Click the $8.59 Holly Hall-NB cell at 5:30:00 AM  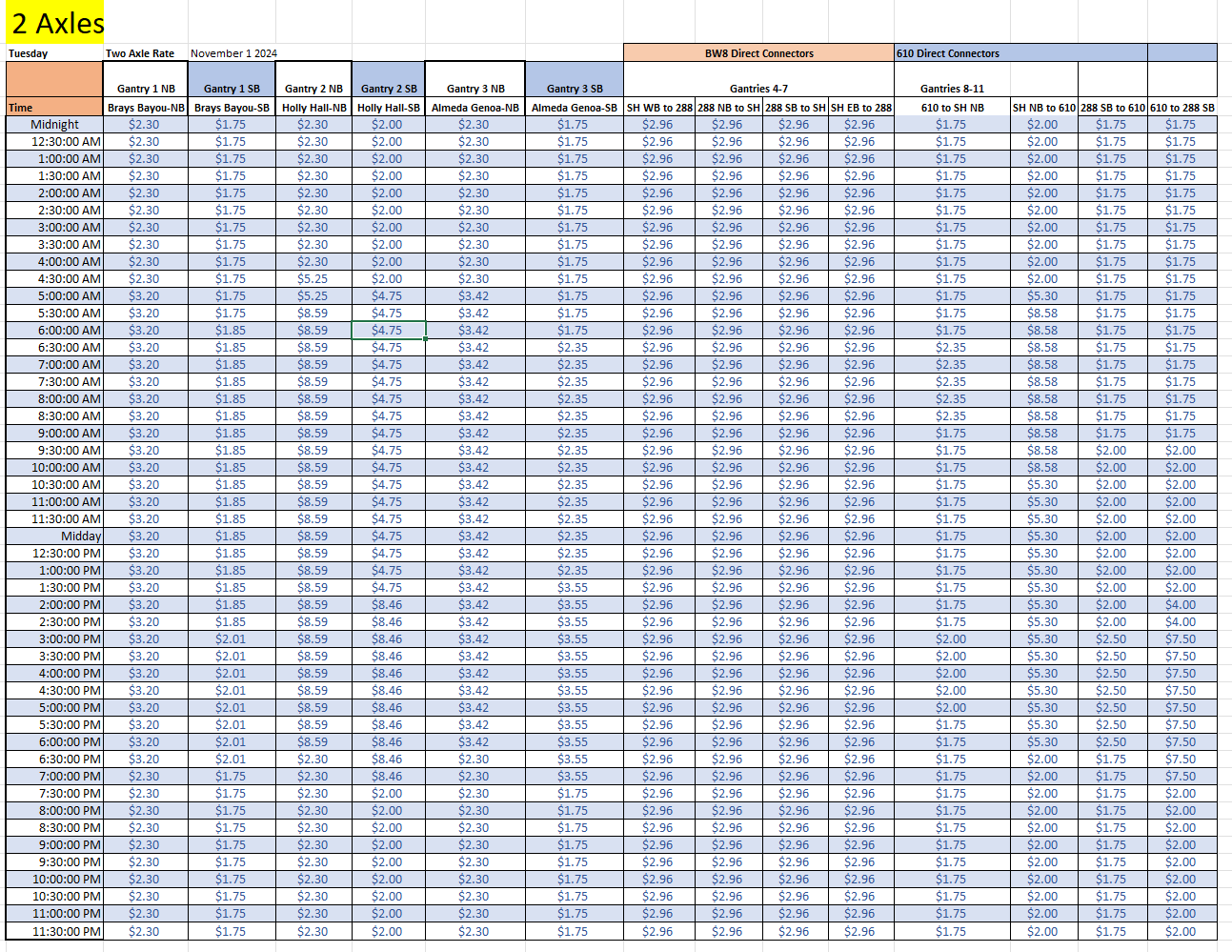tap(313, 313)
